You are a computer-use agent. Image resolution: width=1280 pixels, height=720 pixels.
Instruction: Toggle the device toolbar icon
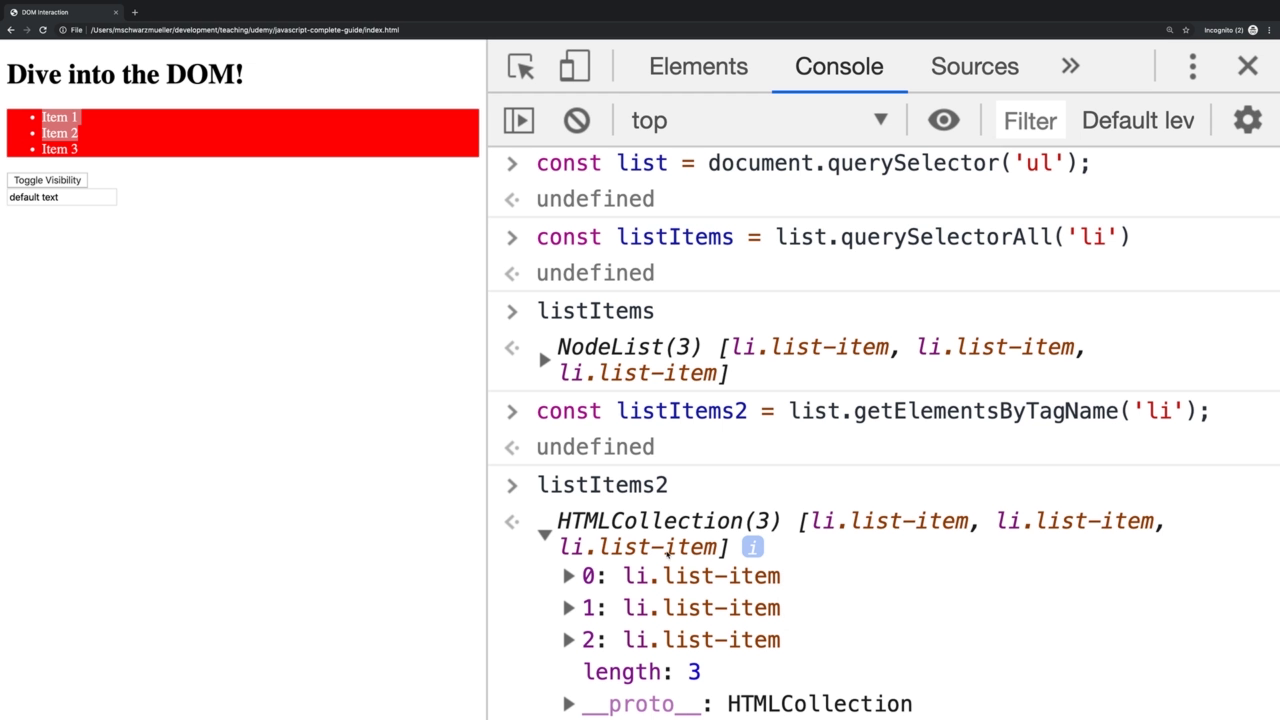coord(574,67)
